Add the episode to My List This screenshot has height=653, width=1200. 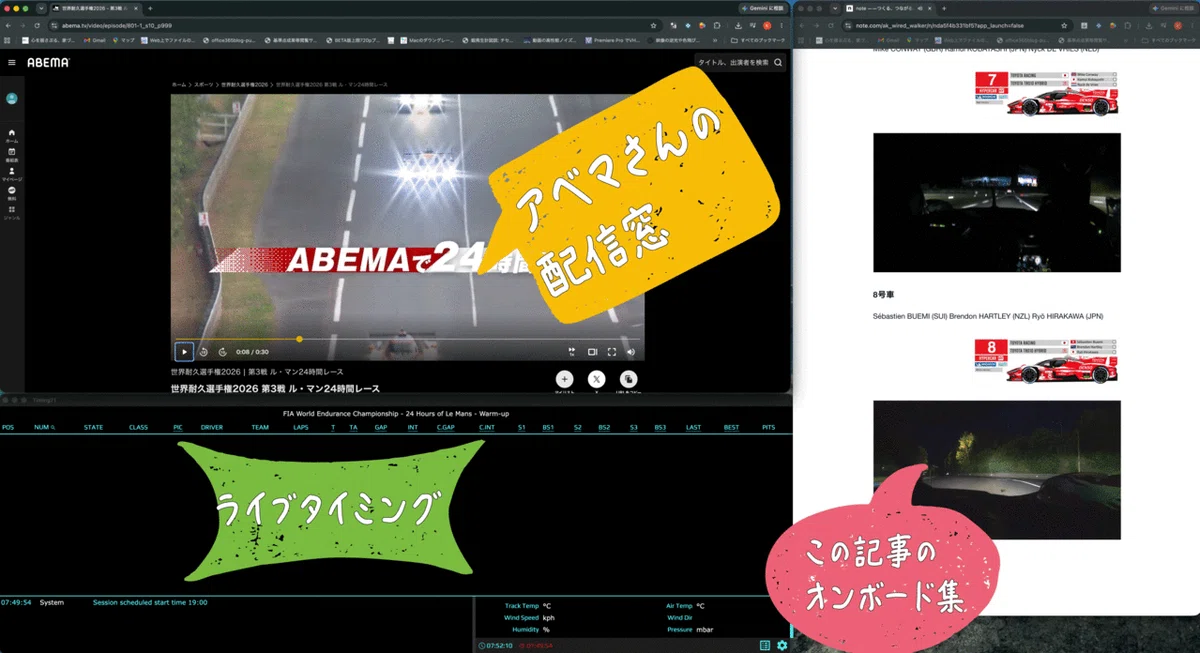tap(565, 379)
